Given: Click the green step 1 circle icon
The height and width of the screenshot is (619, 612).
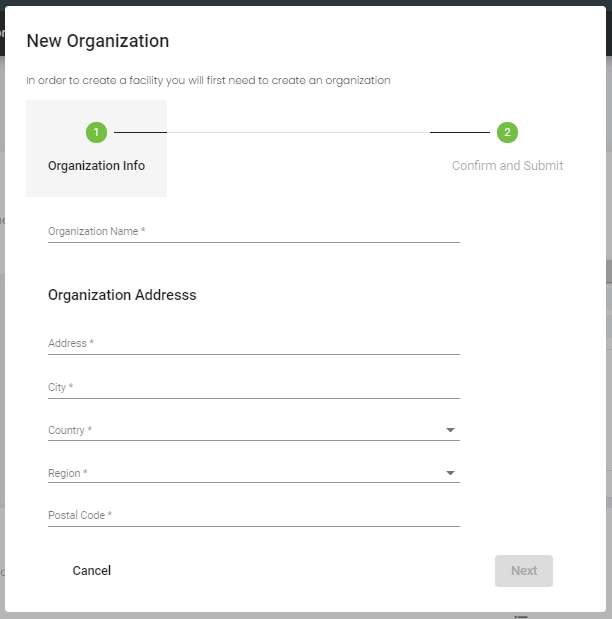Looking at the screenshot, I should [96, 132].
